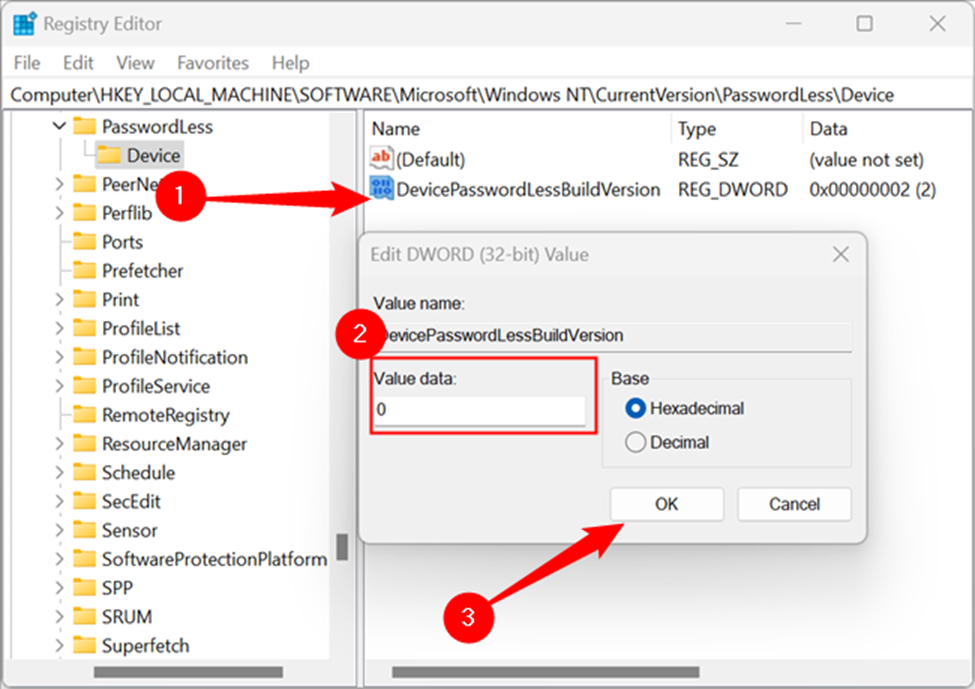Confirm the DWORD edit with OK
975x689 pixels.
point(667,504)
